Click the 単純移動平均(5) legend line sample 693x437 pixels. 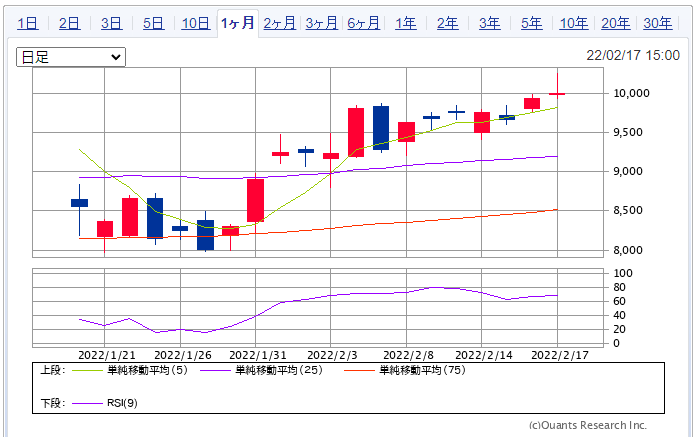point(85,371)
